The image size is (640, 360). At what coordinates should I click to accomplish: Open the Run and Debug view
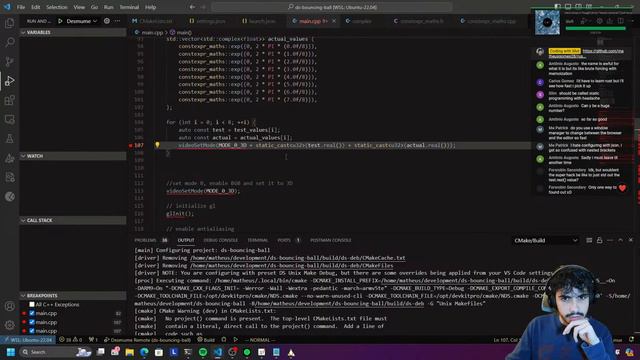(9, 81)
